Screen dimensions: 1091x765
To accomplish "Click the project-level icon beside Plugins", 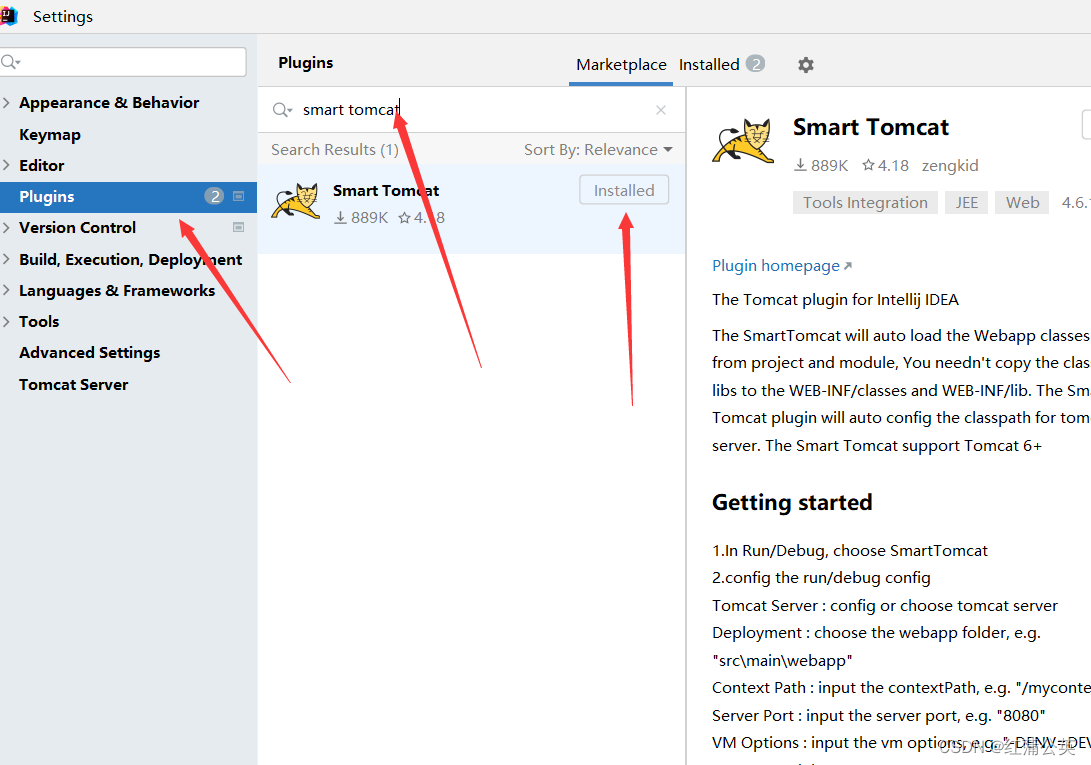I will tap(238, 196).
